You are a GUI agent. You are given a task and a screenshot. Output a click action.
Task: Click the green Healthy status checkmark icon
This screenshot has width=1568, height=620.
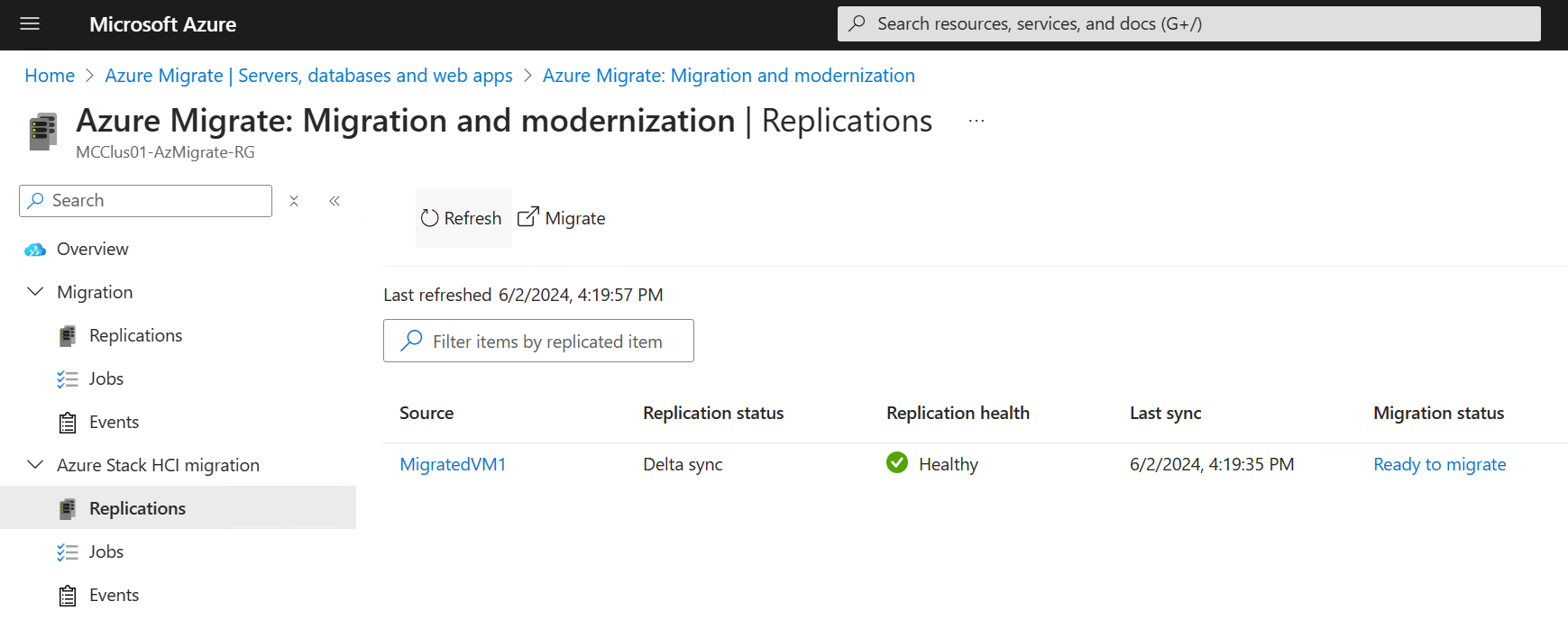pos(897,463)
